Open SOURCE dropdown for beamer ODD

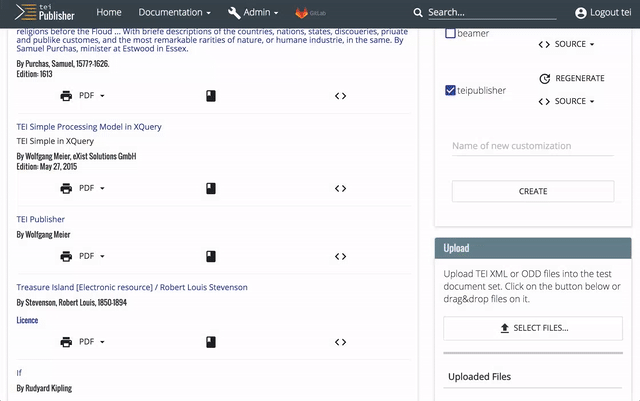[567, 44]
